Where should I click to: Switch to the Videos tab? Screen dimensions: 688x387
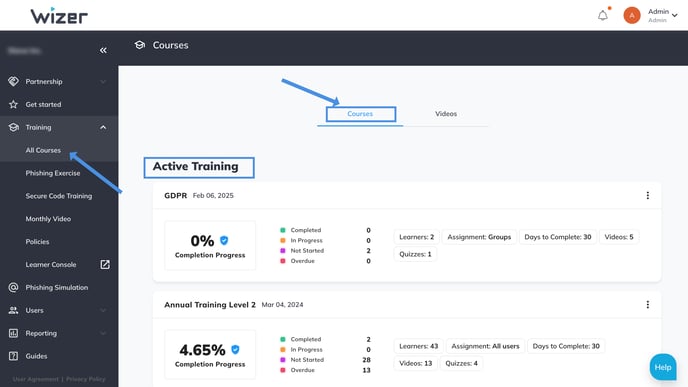446,114
